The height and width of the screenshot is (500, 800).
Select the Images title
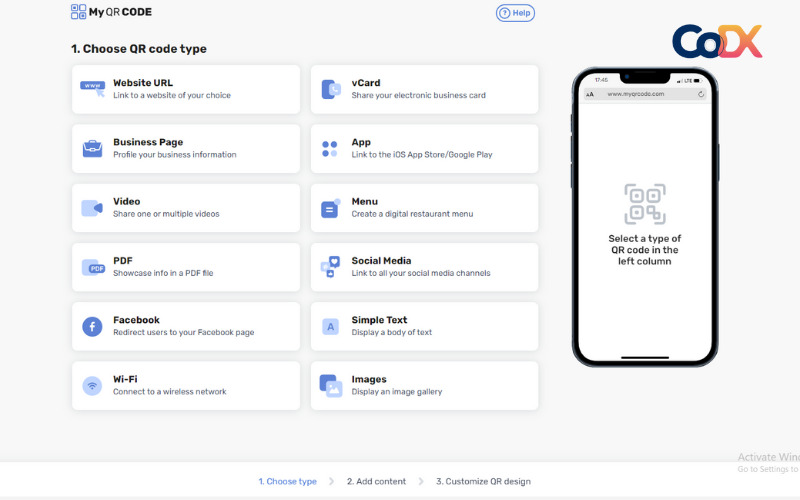click(369, 379)
